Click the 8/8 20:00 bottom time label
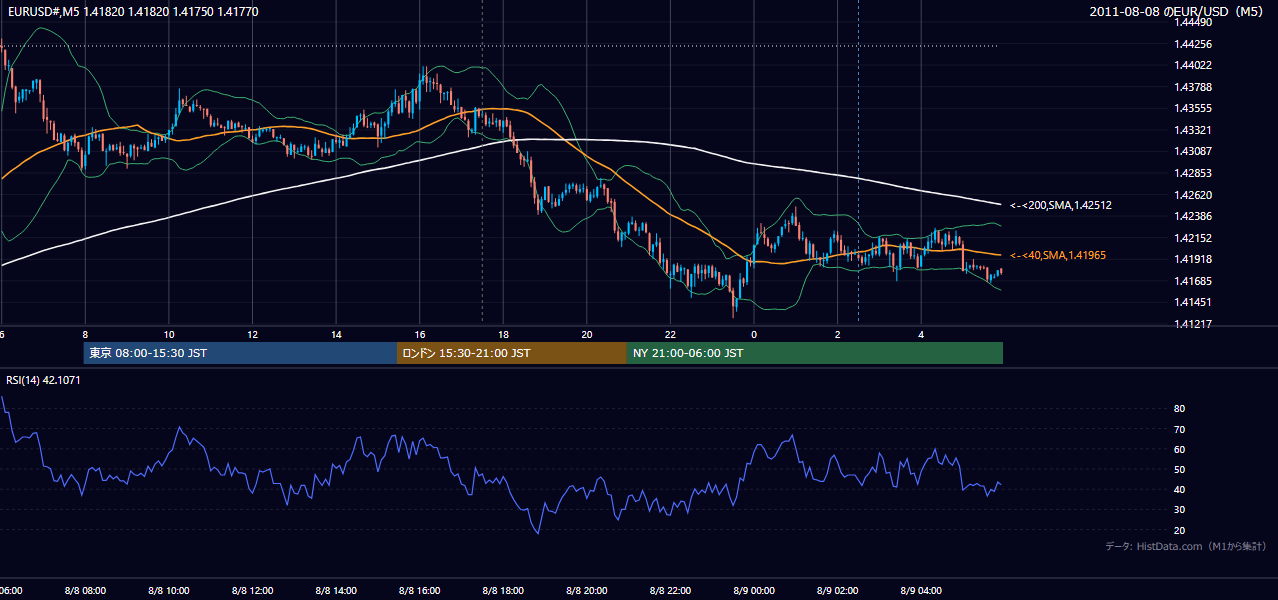The height and width of the screenshot is (600, 1278). [587, 591]
